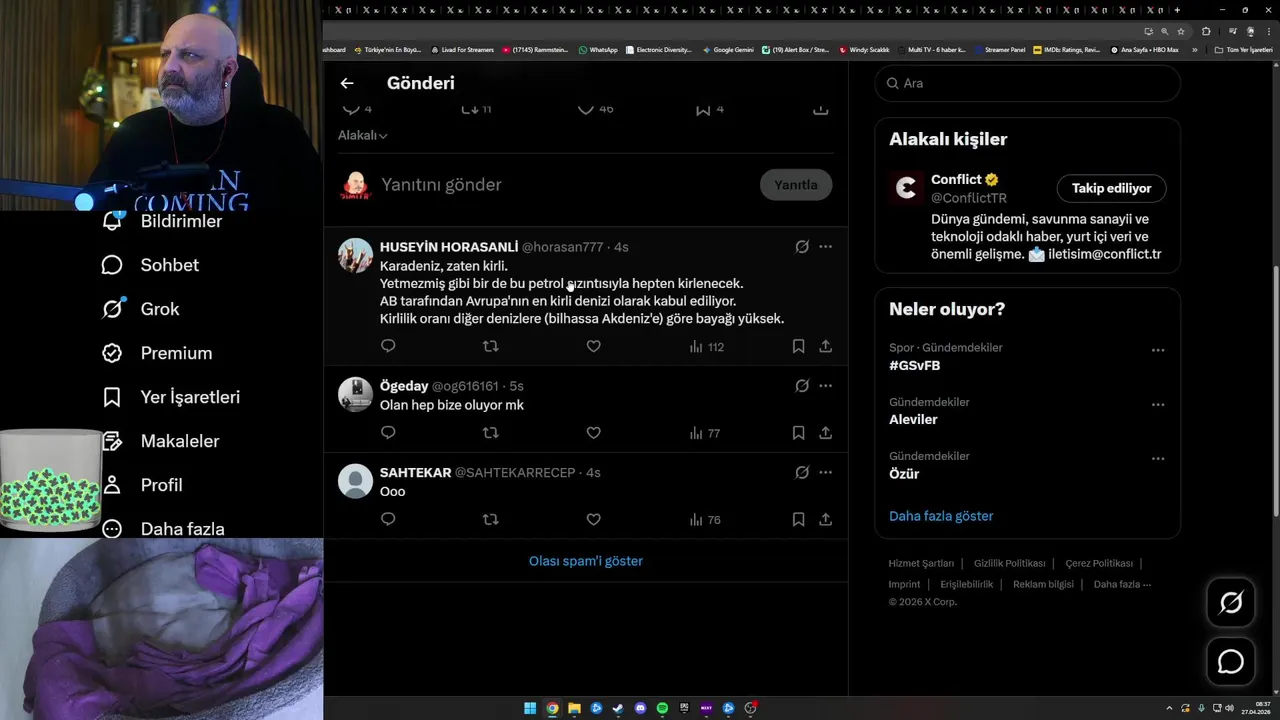
Task: Open more options on HUSEYİN HORASANLİ's post
Action: pyautogui.click(x=825, y=247)
